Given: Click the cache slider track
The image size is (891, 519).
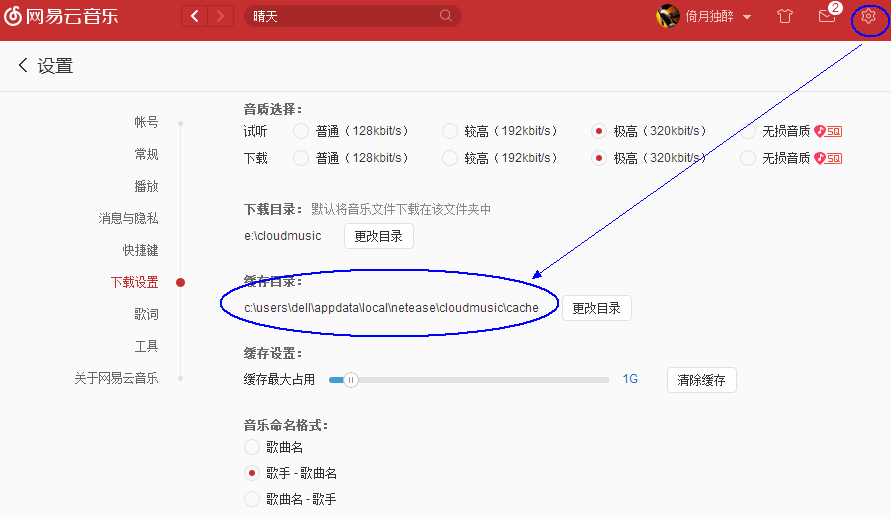Looking at the screenshot, I should [x=469, y=380].
